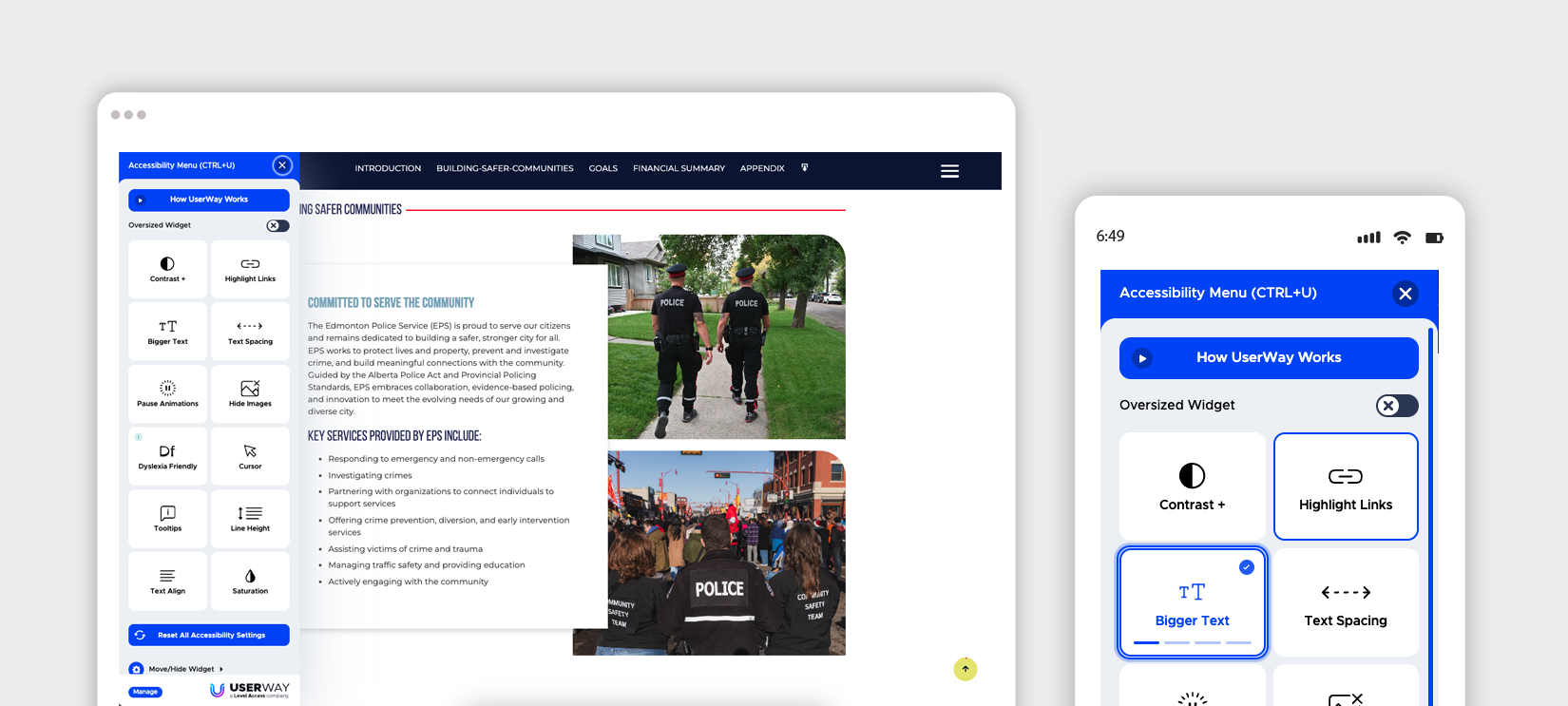
Task: Enable the Tooltips tile
Action: [x=167, y=519]
